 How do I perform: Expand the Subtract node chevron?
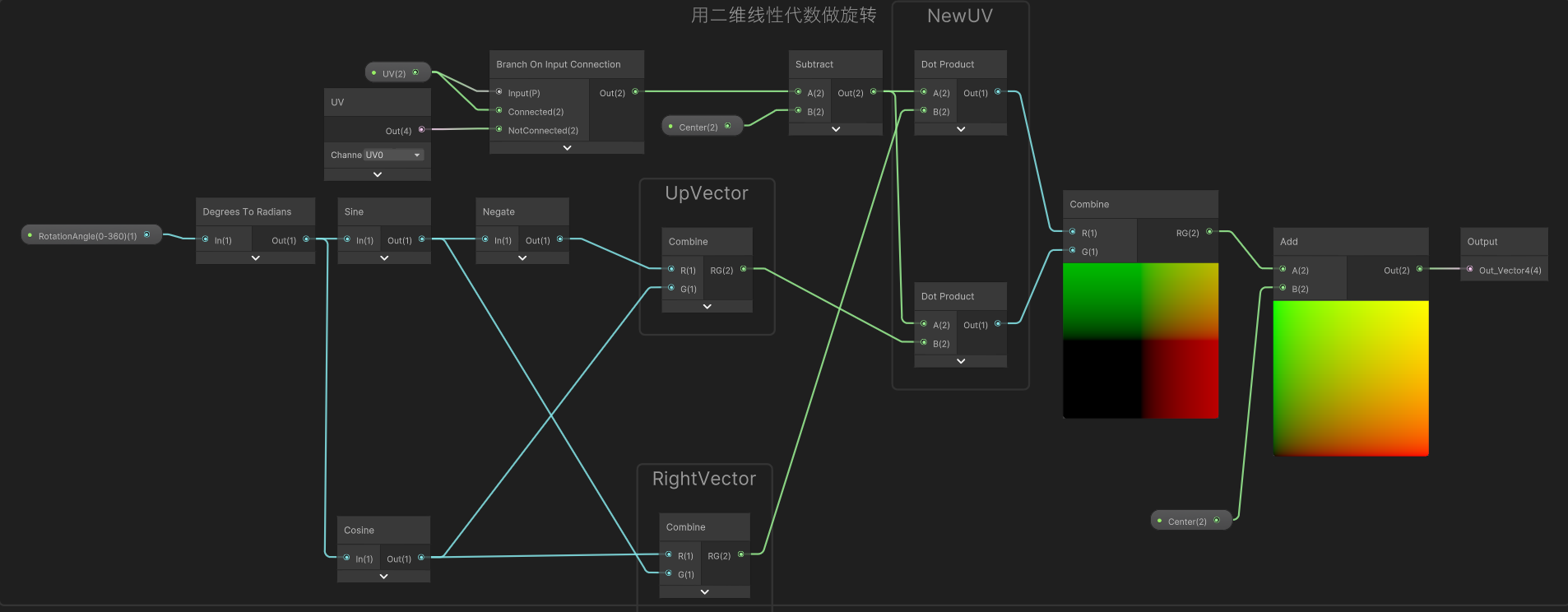[x=836, y=129]
